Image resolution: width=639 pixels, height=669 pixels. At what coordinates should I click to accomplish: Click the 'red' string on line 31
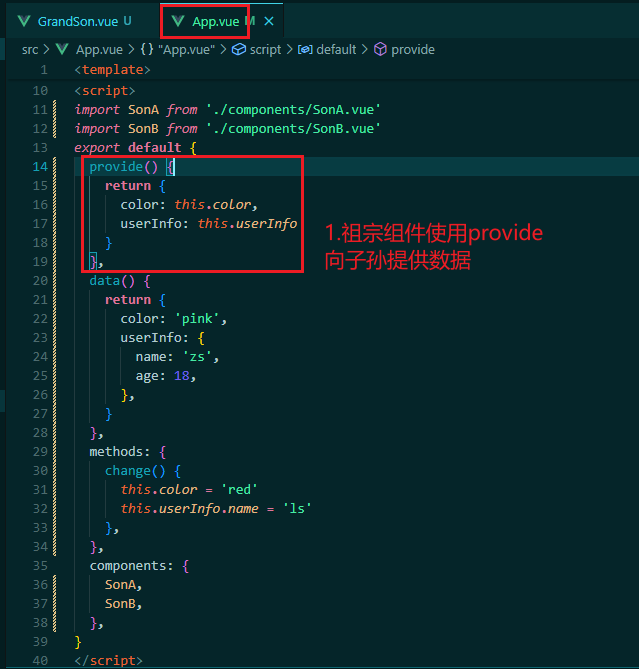240,490
